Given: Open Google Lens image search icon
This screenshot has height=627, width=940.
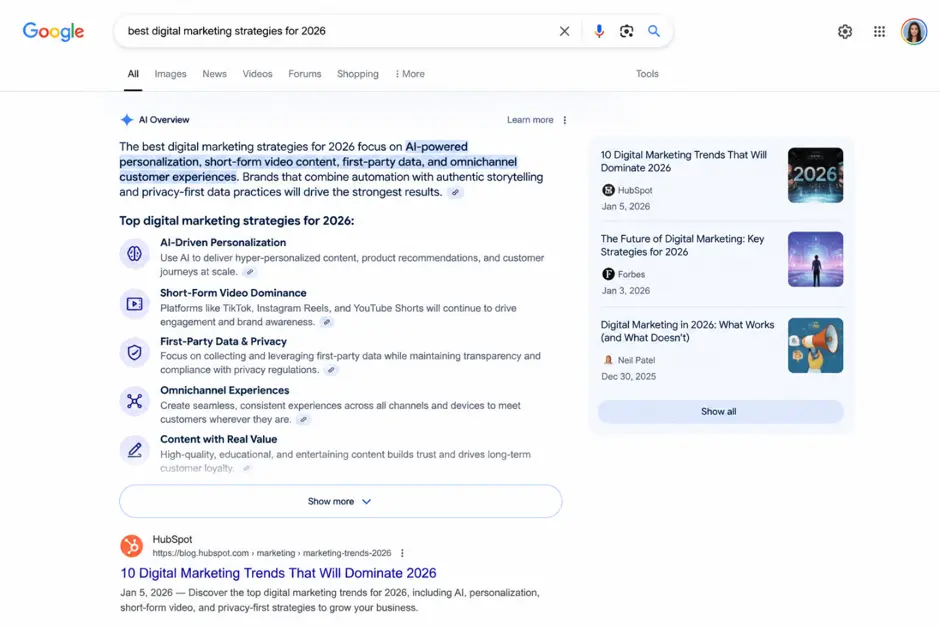Looking at the screenshot, I should pos(626,31).
